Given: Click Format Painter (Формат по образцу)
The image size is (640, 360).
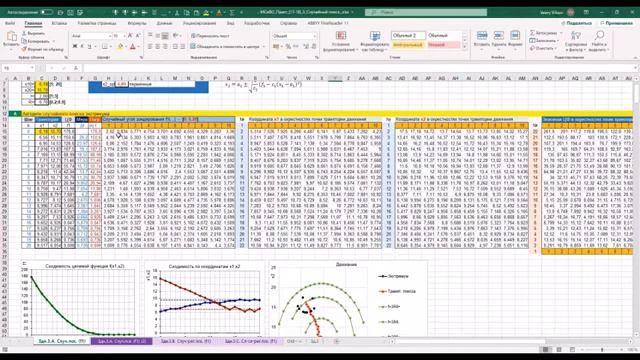Looking at the screenshot, I should (x=42, y=49).
